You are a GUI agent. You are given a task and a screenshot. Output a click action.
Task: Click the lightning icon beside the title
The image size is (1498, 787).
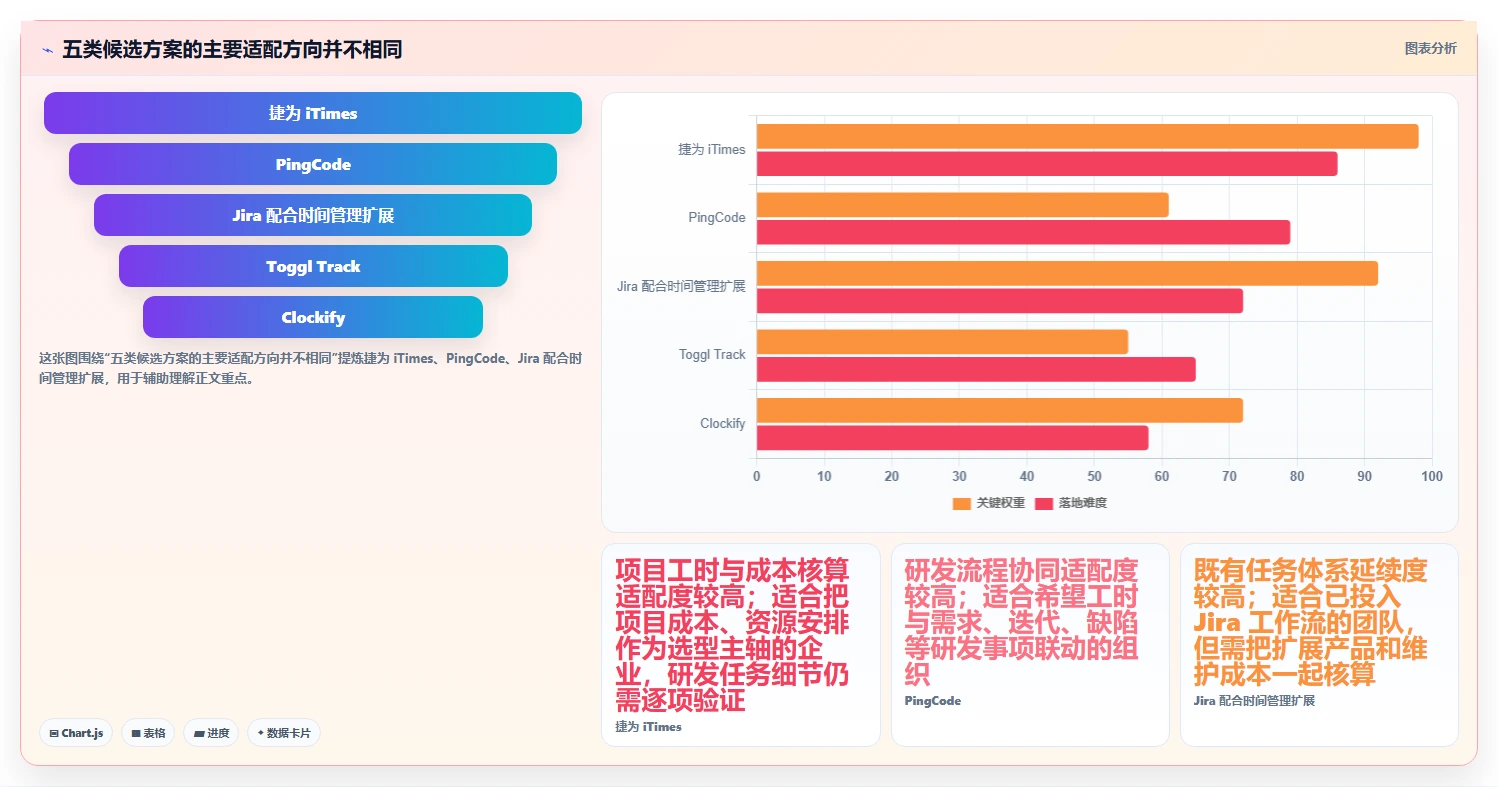pyautogui.click(x=47, y=49)
